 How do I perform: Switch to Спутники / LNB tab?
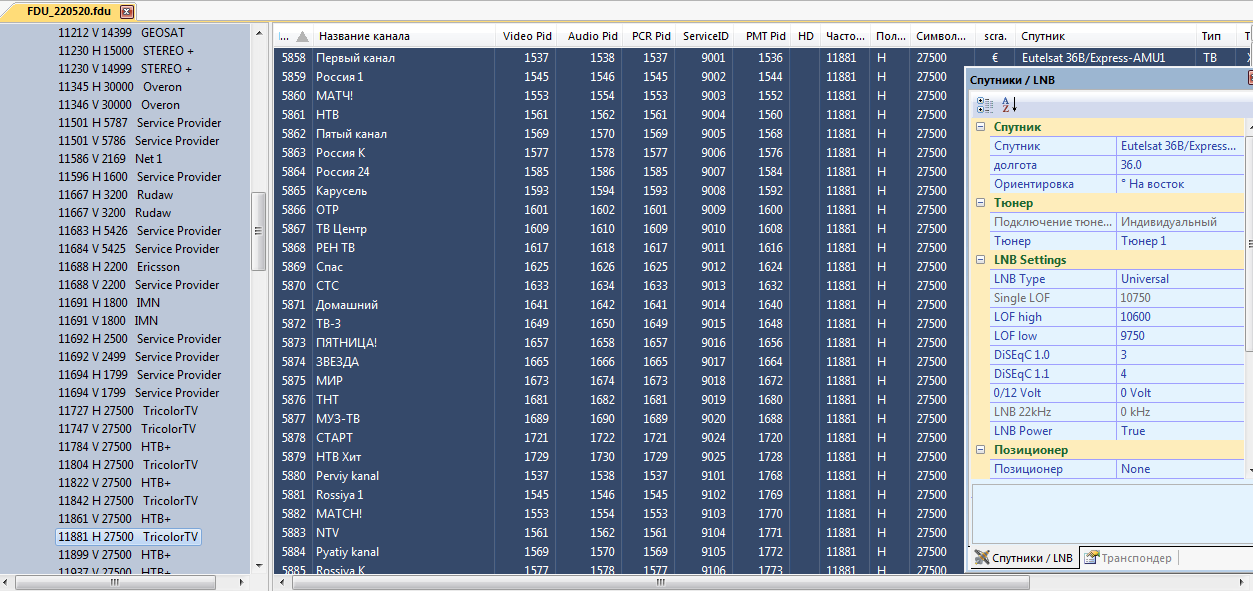click(1025, 558)
